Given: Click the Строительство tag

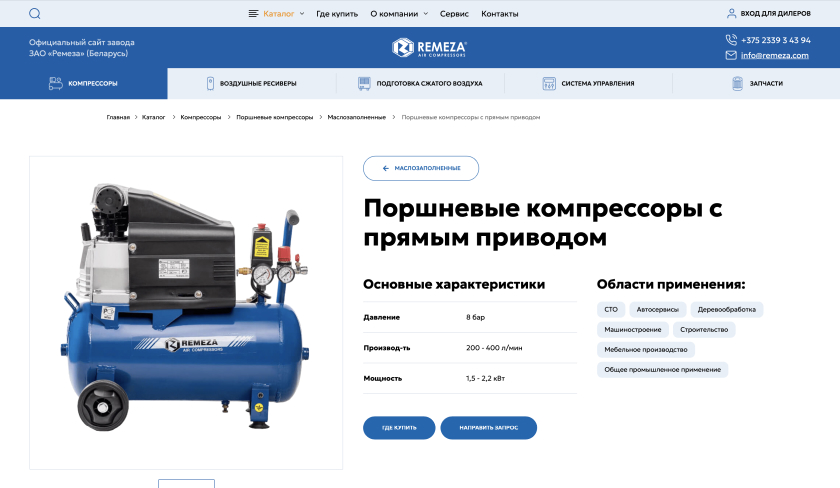Looking at the screenshot, I should pyautogui.click(x=704, y=329).
